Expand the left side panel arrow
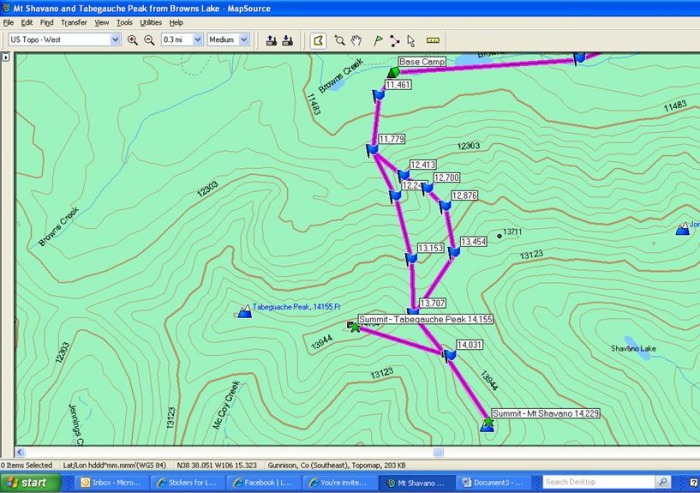 (5, 57)
